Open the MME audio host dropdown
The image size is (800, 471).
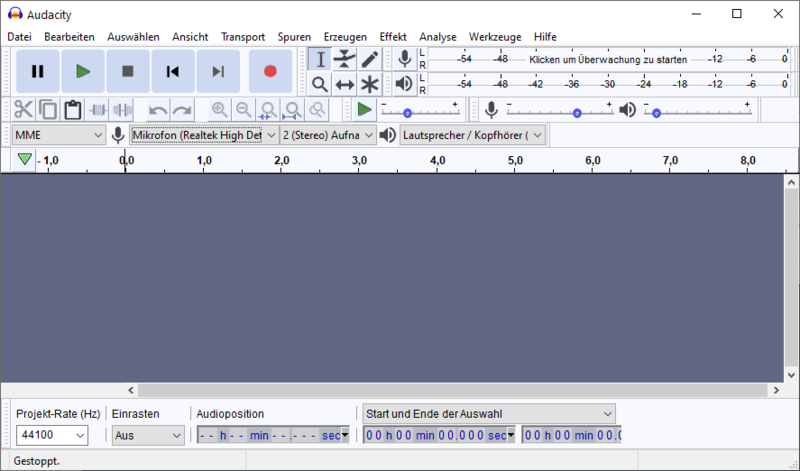click(59, 135)
